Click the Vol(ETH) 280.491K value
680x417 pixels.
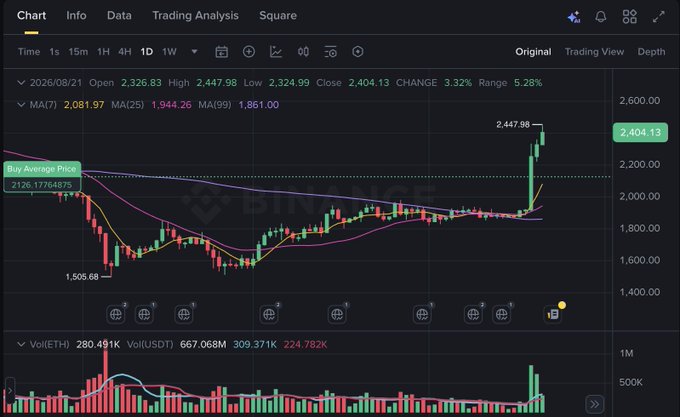point(98,344)
